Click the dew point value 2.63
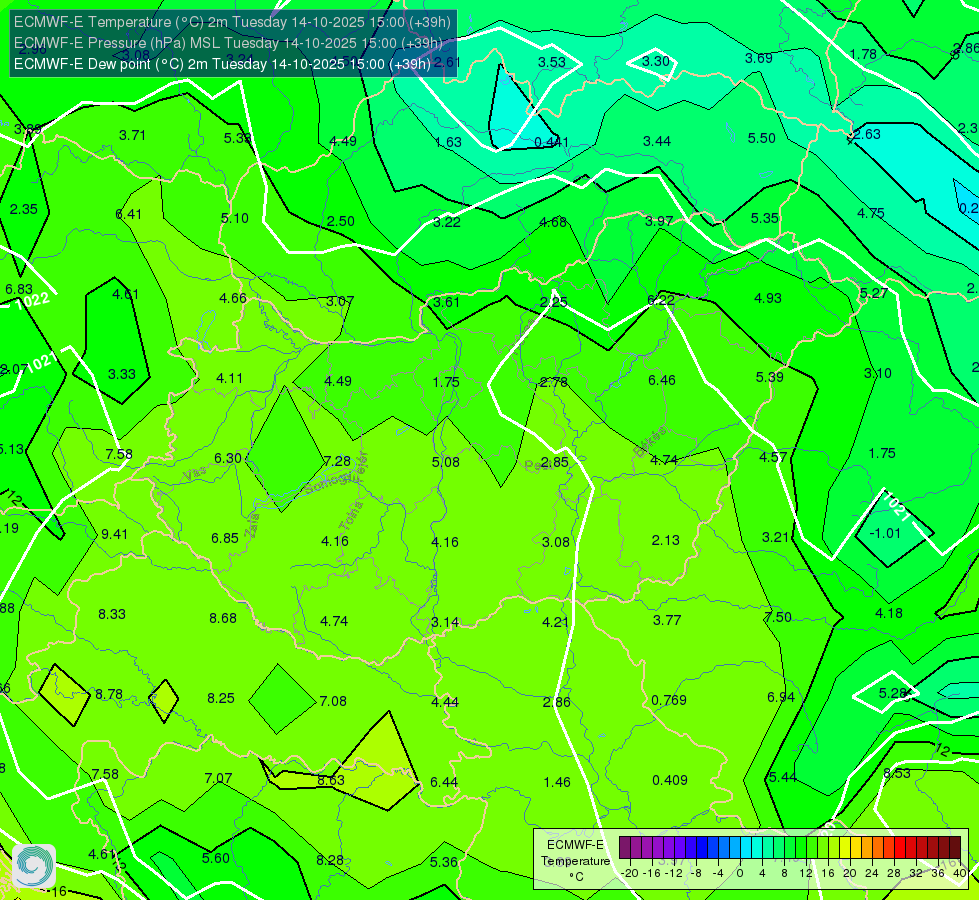 click(867, 134)
